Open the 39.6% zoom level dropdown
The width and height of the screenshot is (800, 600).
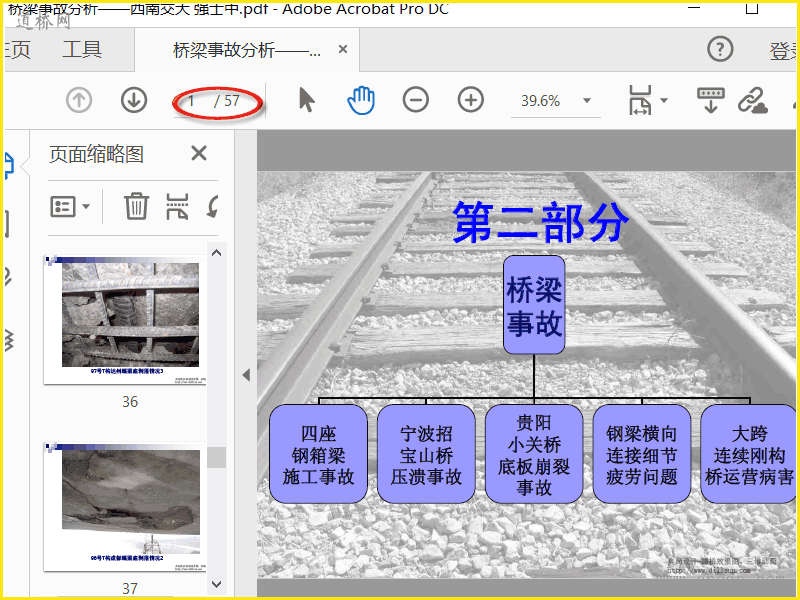(x=587, y=101)
